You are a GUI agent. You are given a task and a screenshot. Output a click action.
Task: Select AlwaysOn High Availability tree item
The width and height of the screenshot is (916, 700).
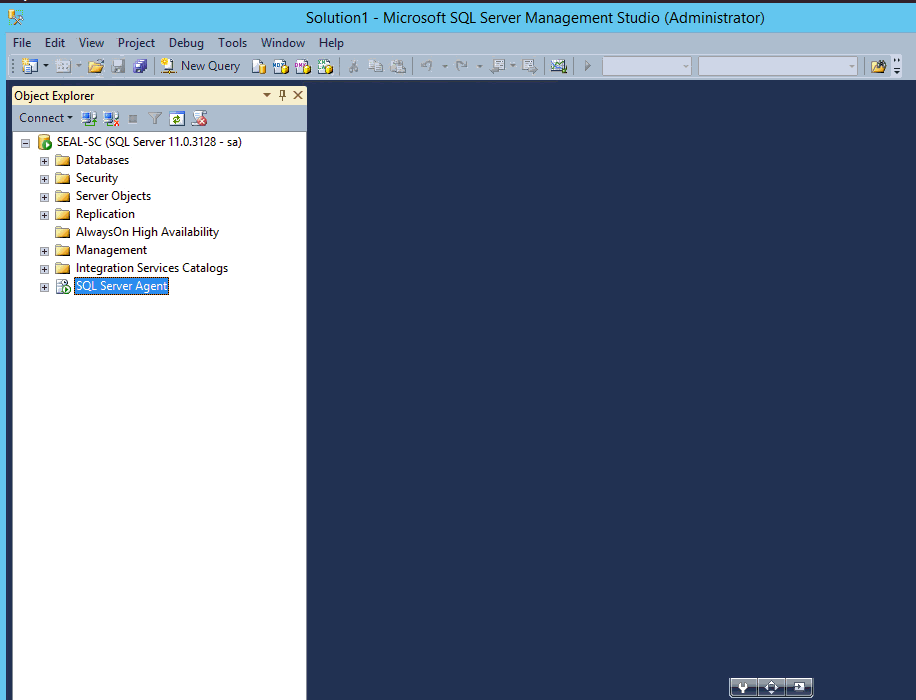[147, 233]
